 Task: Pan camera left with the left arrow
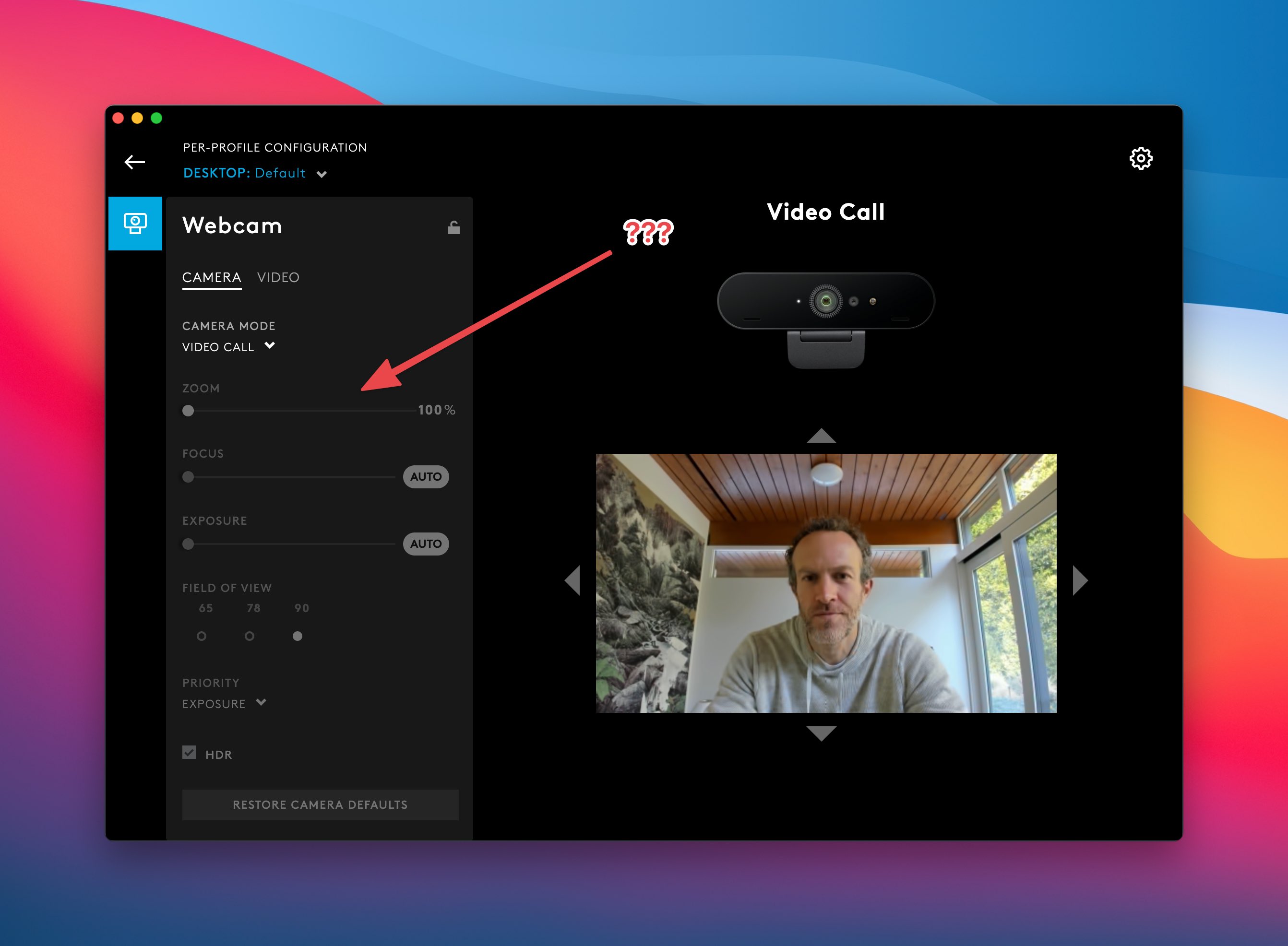572,580
